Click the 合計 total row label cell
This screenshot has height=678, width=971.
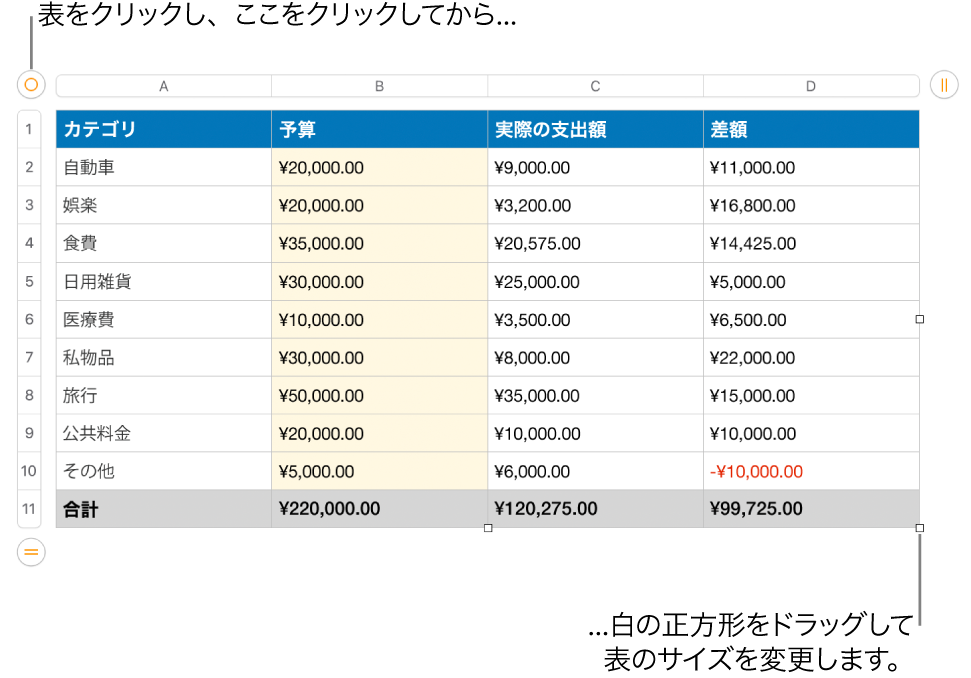pyautogui.click(x=163, y=508)
